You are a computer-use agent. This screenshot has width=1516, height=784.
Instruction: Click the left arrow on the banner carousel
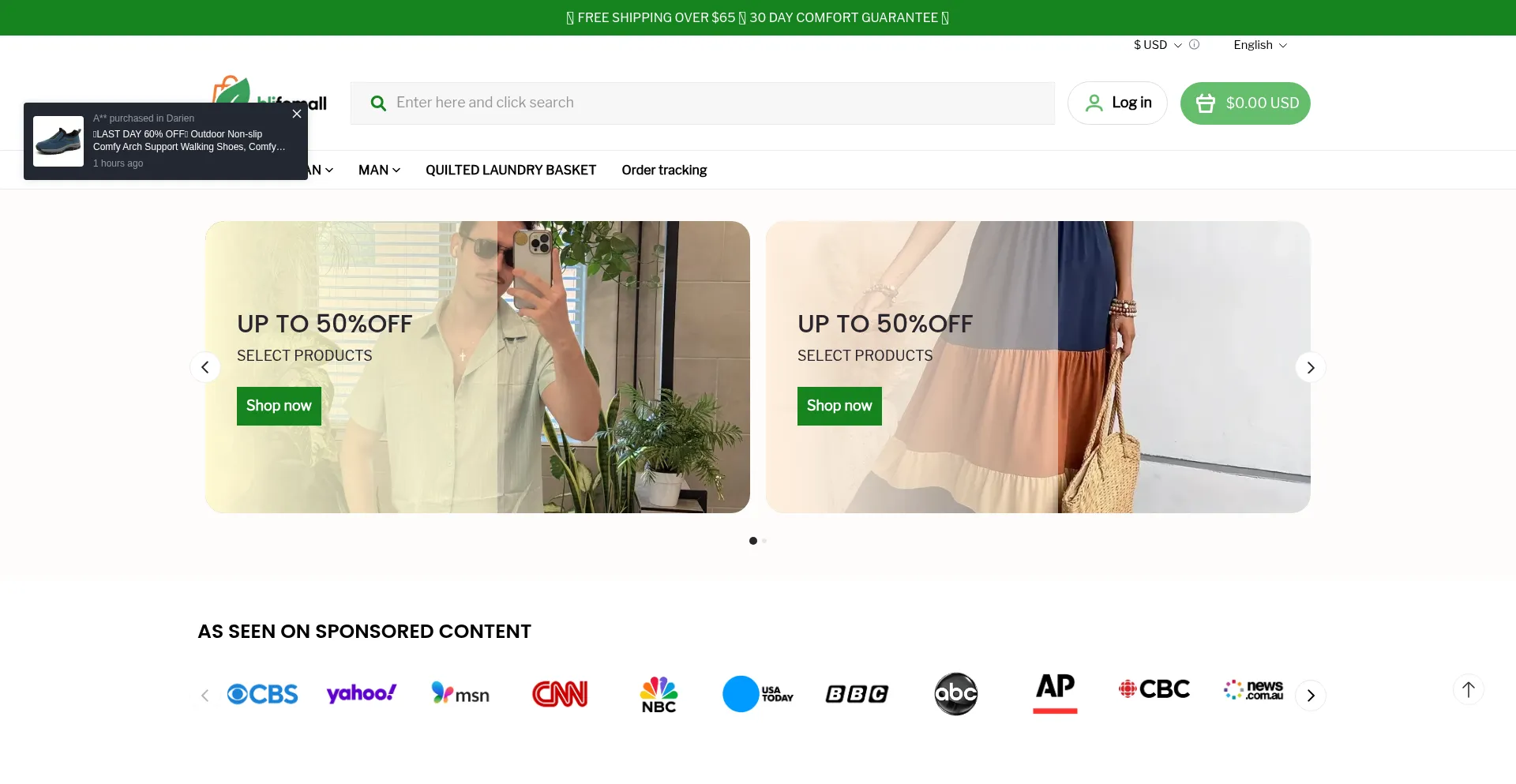pyautogui.click(x=205, y=367)
